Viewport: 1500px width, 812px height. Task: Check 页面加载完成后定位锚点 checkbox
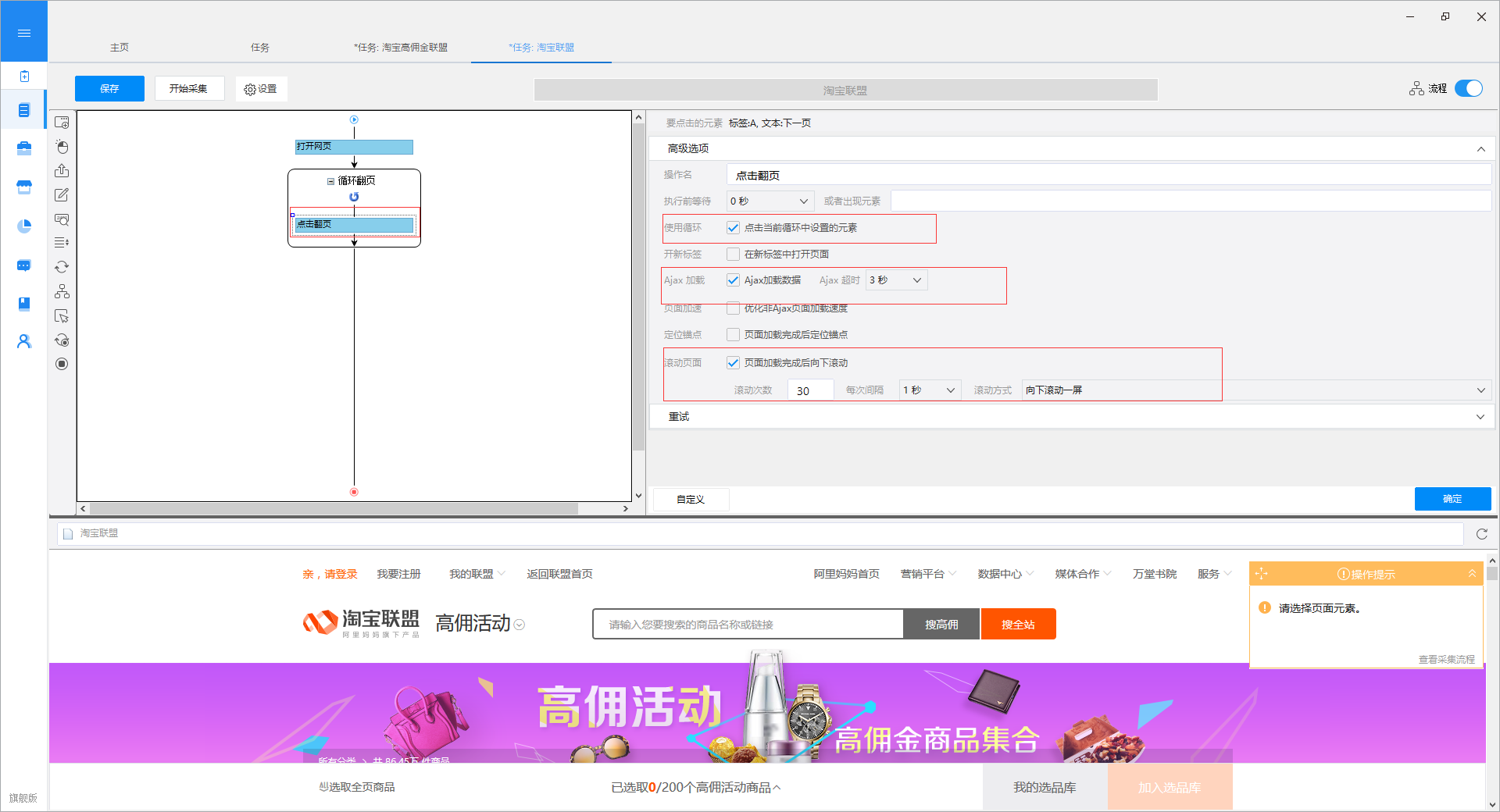(733, 335)
